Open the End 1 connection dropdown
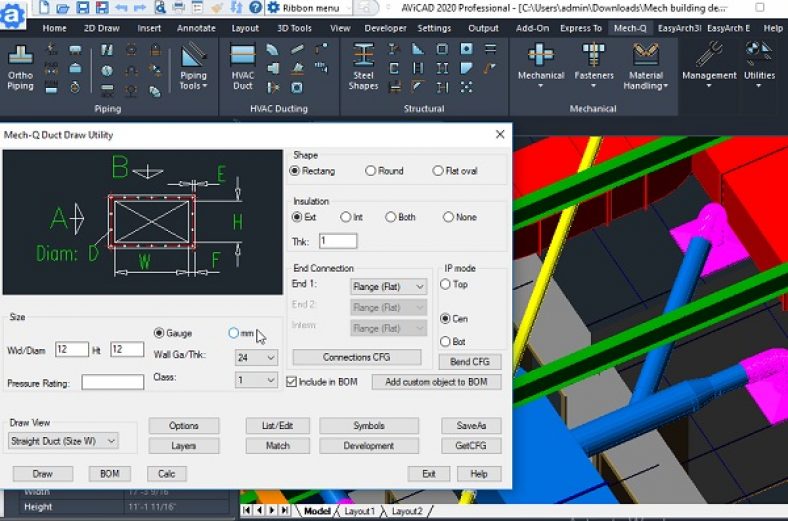Screen dimensions: 788x521 pos(388,287)
